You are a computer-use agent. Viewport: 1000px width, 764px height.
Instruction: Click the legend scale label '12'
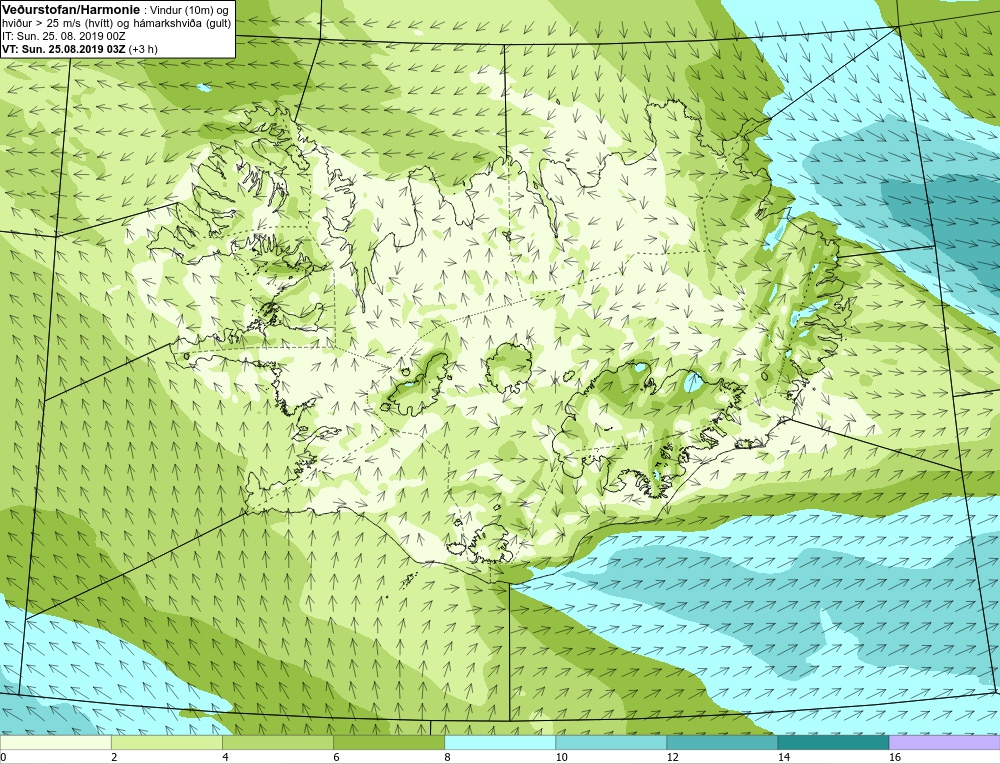(673, 757)
